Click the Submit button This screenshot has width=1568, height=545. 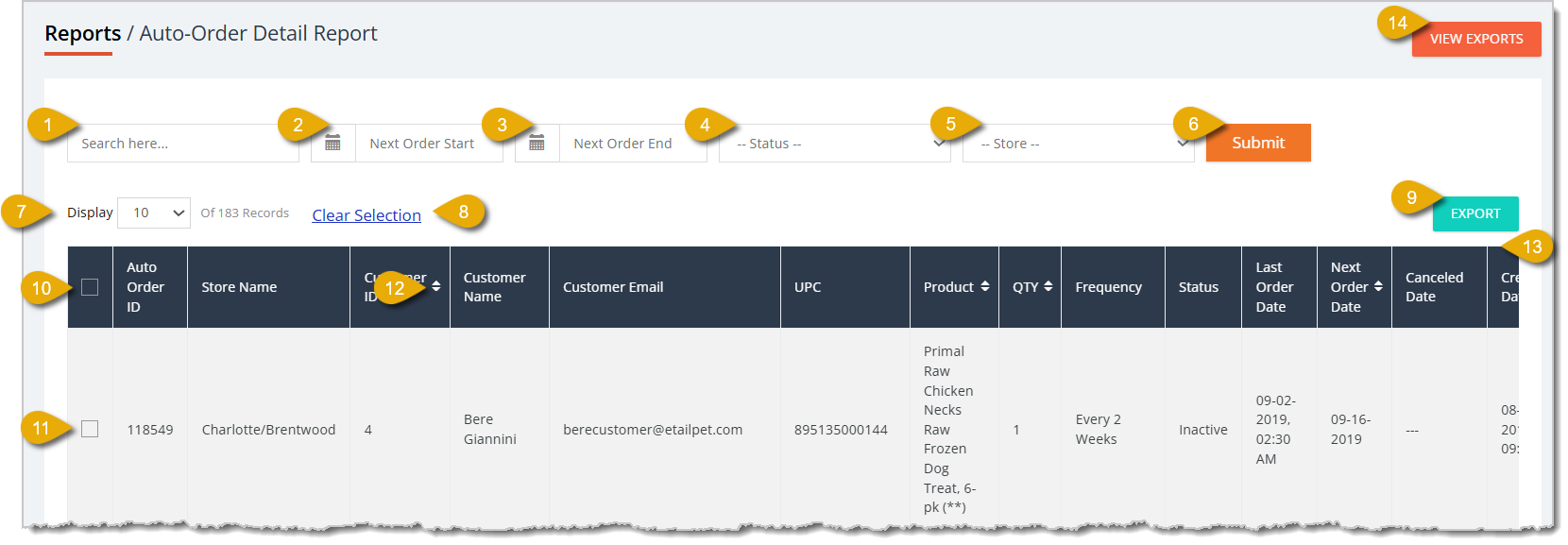1258,143
